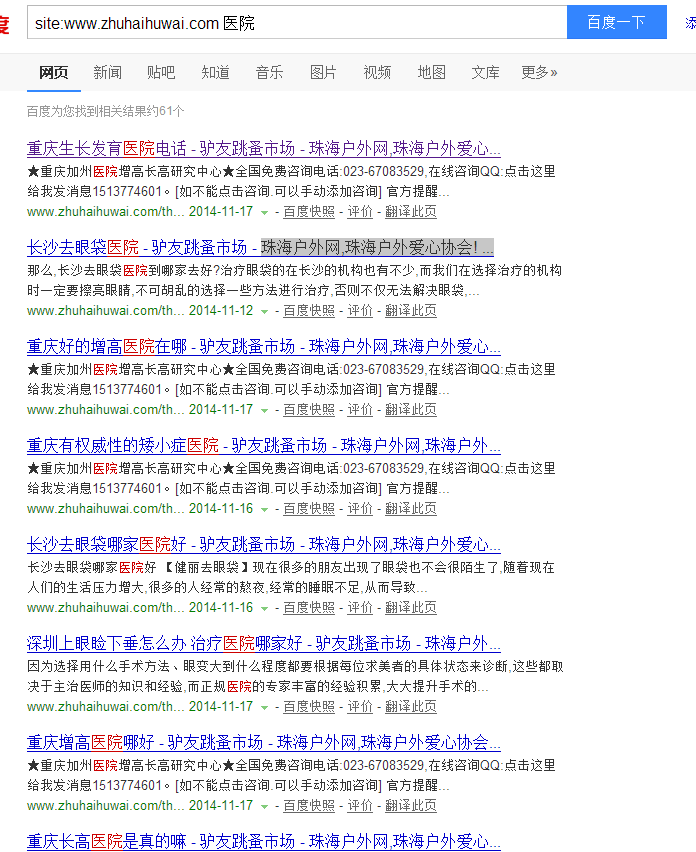
Task: Open result 重庆有权威性的矮小症医院
Action: (264, 446)
